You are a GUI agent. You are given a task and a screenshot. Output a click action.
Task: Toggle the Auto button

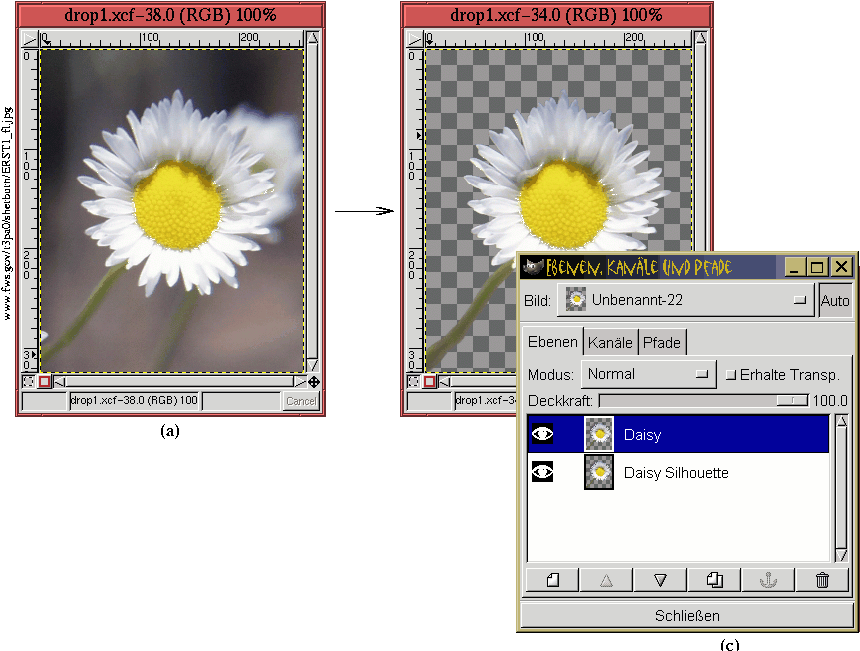click(x=834, y=299)
